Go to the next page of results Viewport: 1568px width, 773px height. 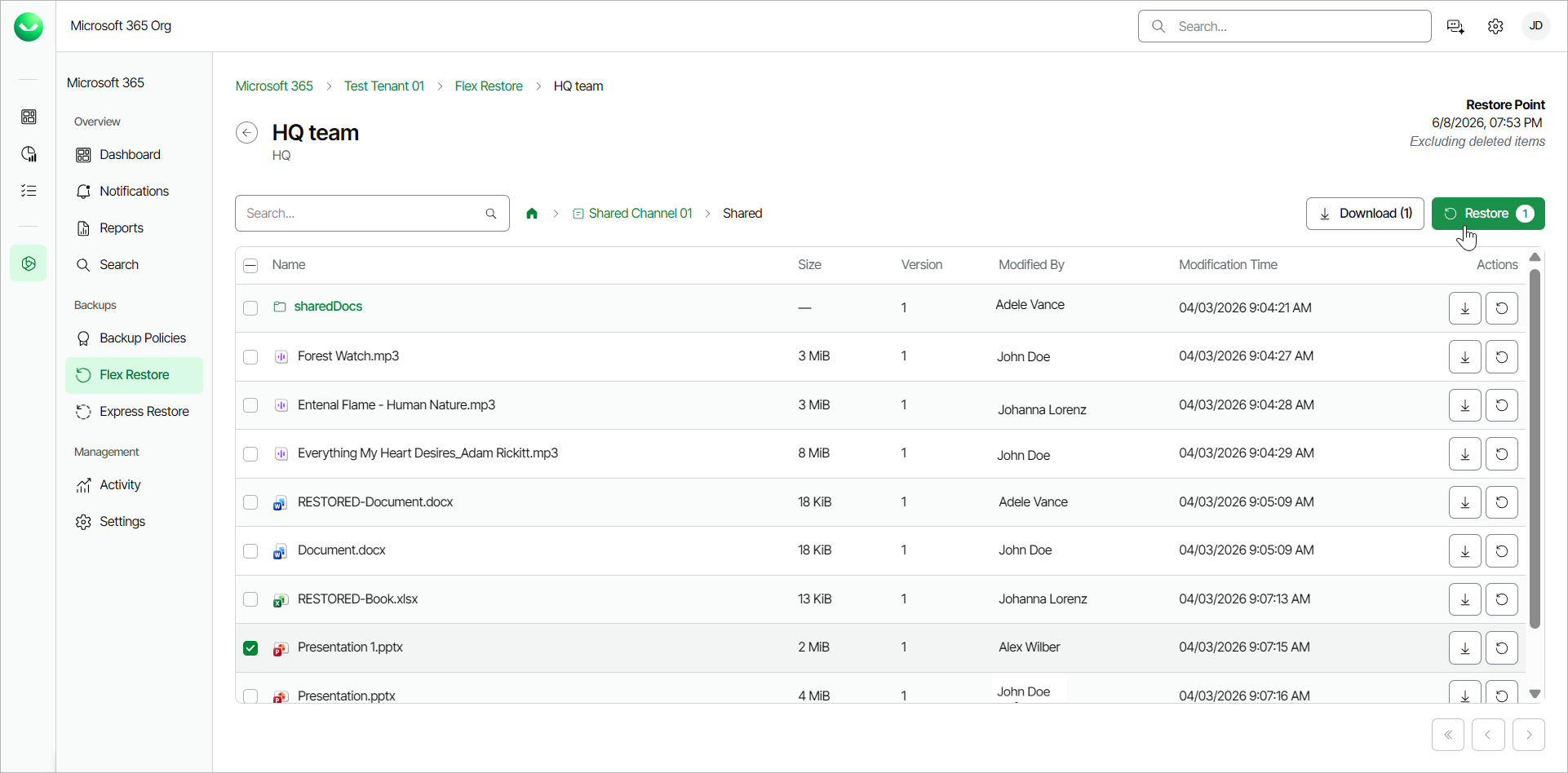point(1529,735)
